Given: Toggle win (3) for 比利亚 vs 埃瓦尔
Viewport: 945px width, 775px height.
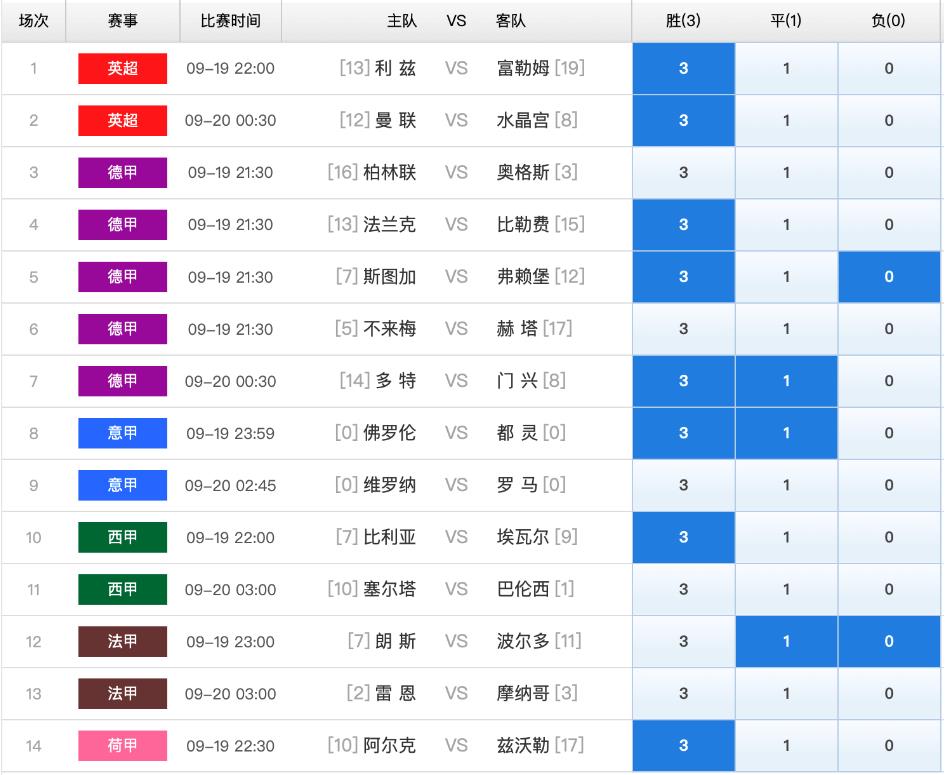Looking at the screenshot, I should point(683,538).
